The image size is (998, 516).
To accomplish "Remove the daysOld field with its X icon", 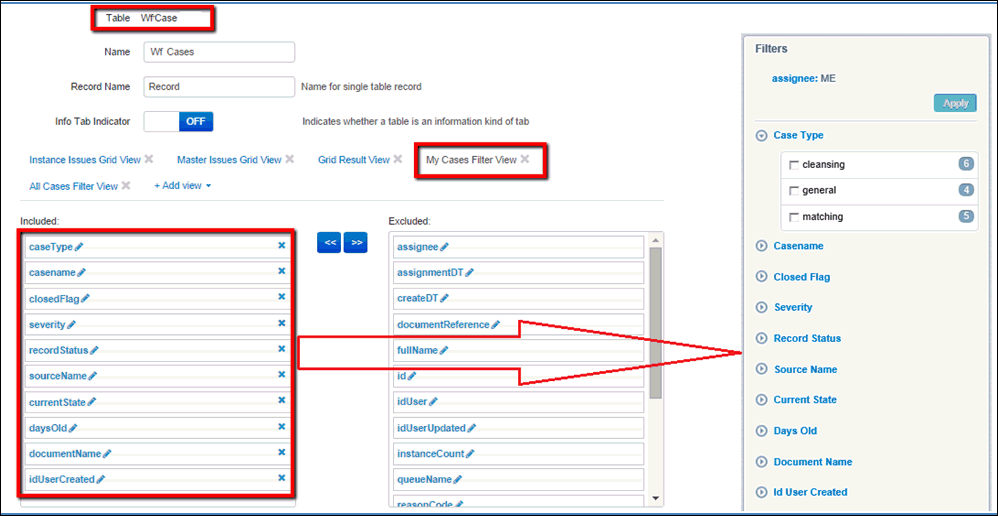I will 281,427.
